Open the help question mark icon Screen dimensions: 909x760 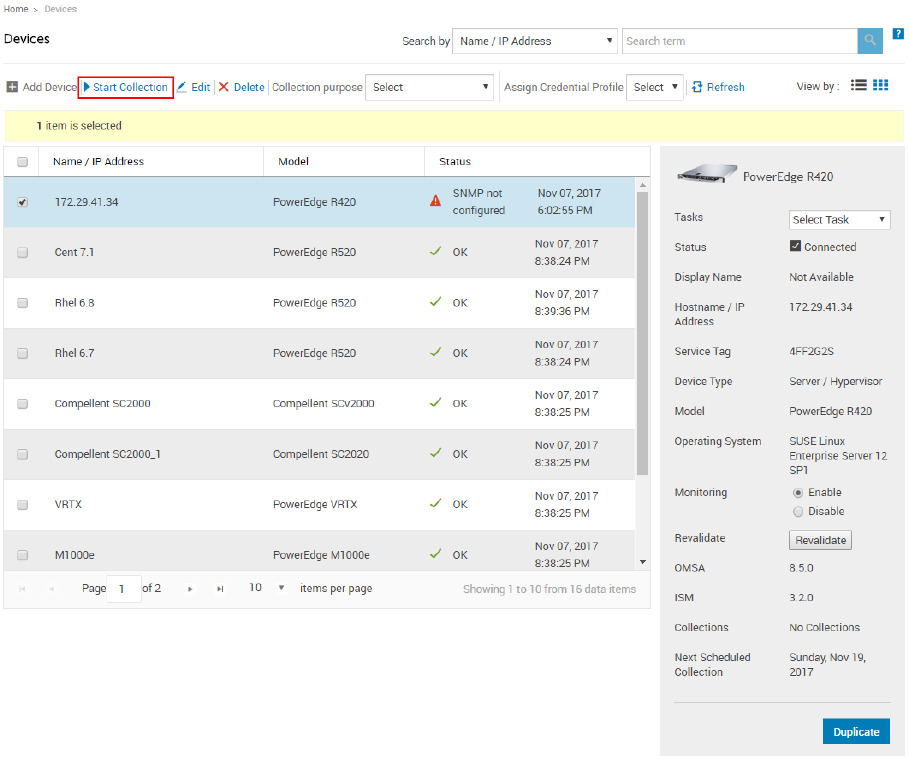point(898,34)
